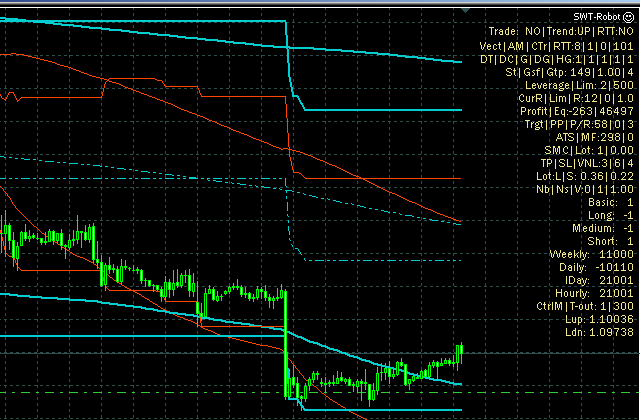Click the Vect|AM|CTr|RTT:8|1|0|101 line

(556, 46)
